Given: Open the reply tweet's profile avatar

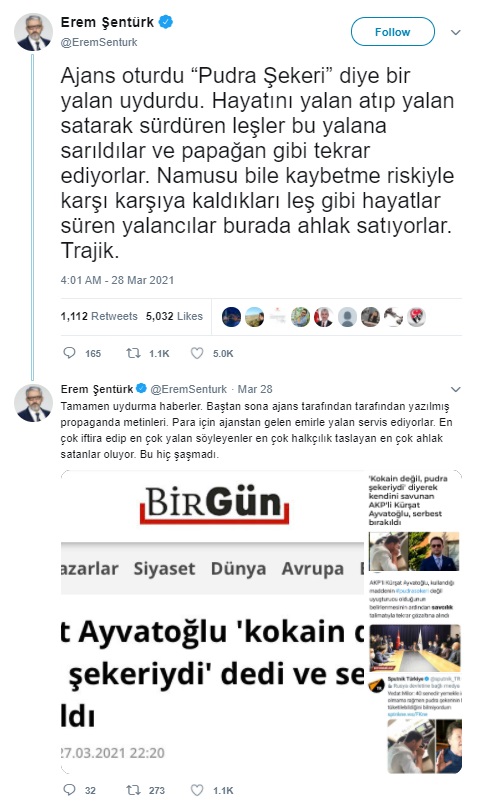Looking at the screenshot, I should pos(33,403).
